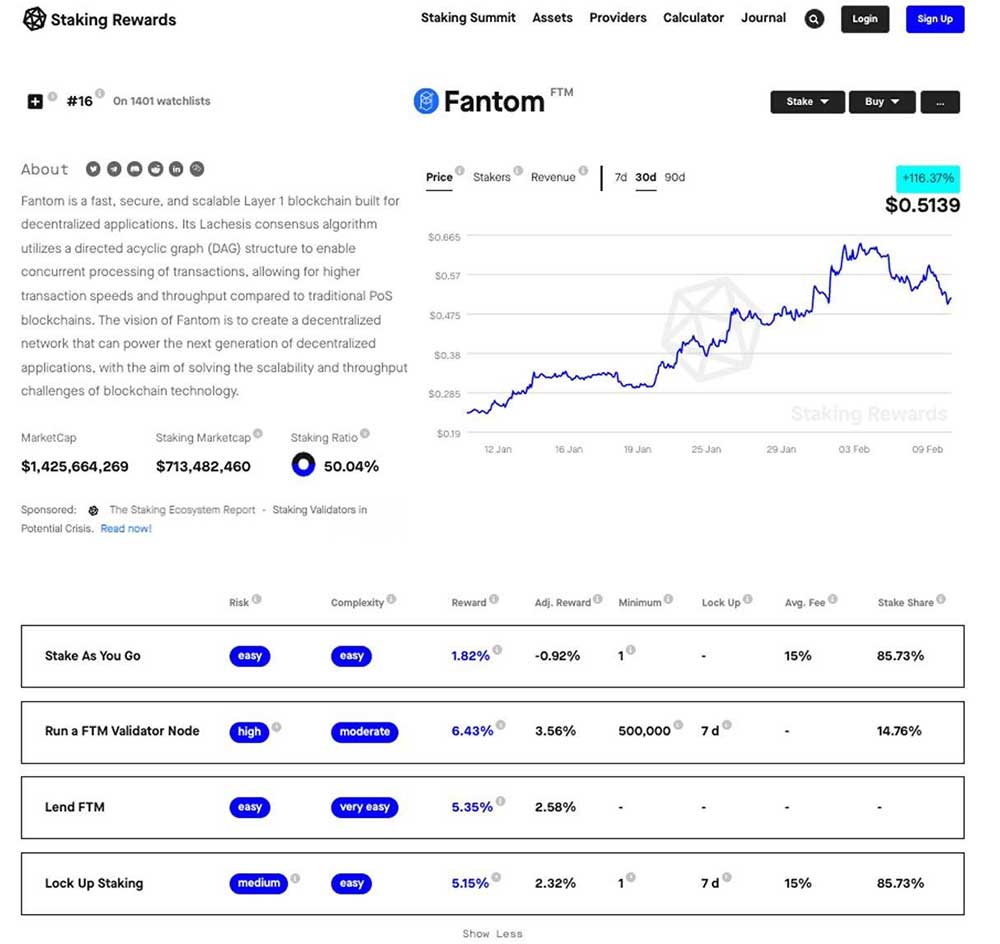Click info icon beside #16 rank
The image size is (1000, 944).
click(100, 94)
